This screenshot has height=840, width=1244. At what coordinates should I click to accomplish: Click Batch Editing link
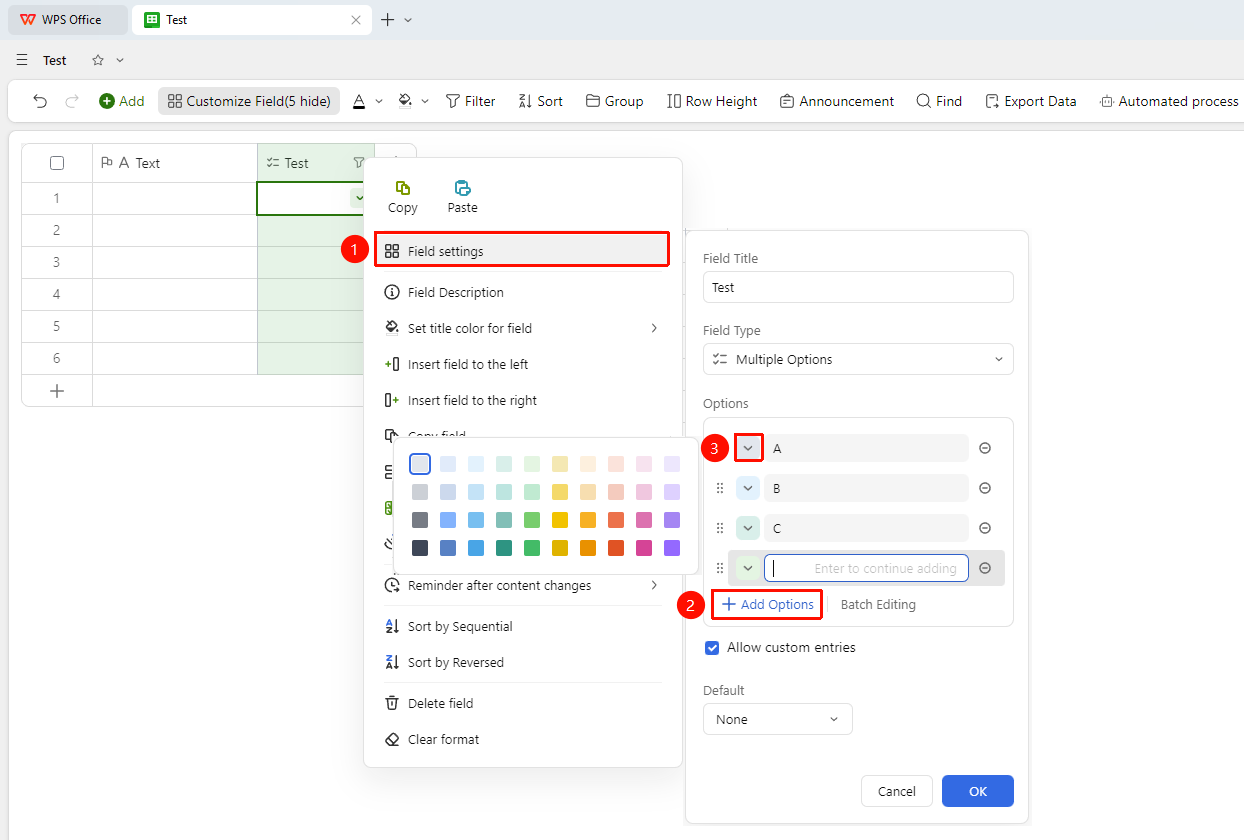click(x=878, y=604)
